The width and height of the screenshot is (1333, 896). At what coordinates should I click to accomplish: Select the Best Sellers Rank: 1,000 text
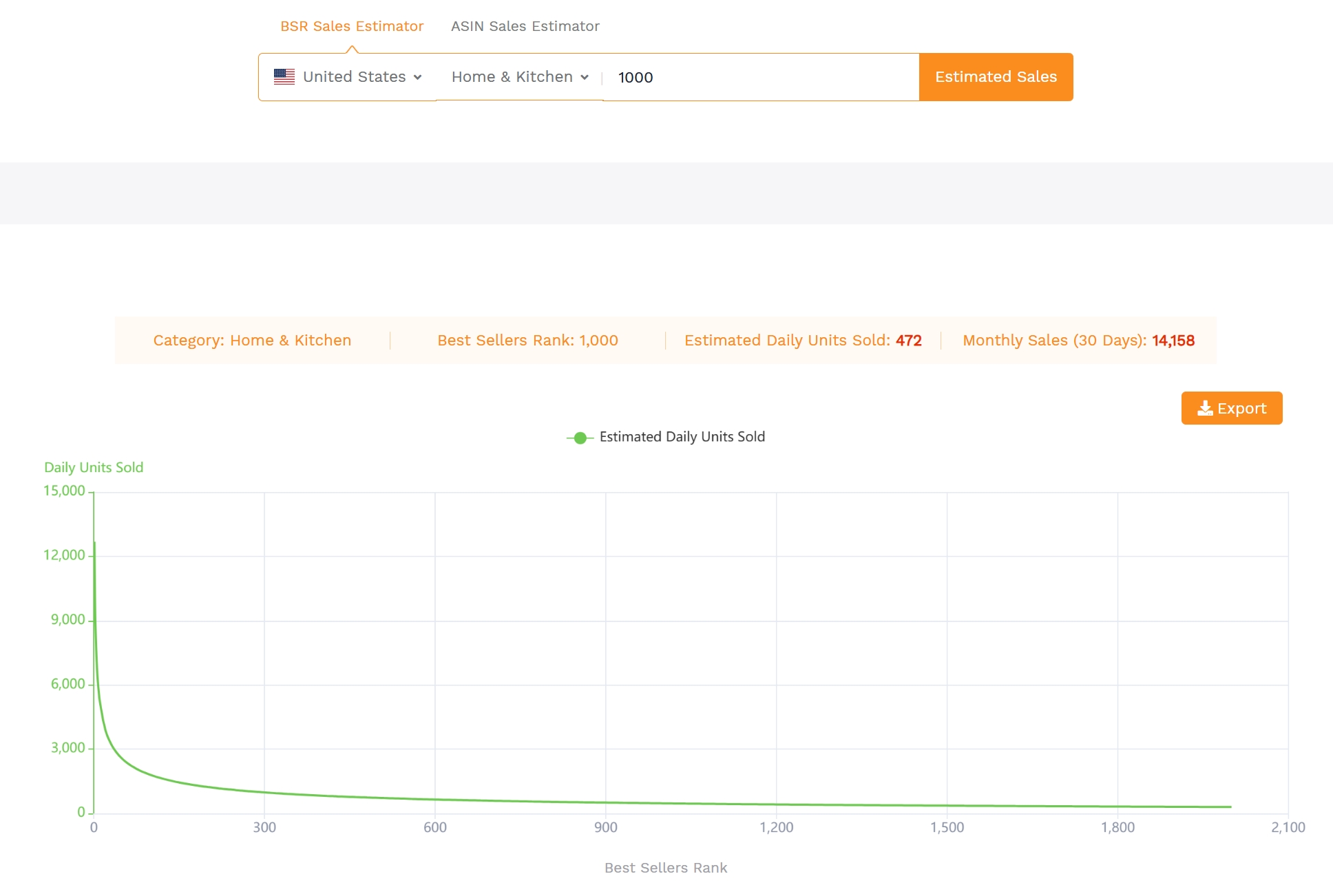(x=527, y=340)
